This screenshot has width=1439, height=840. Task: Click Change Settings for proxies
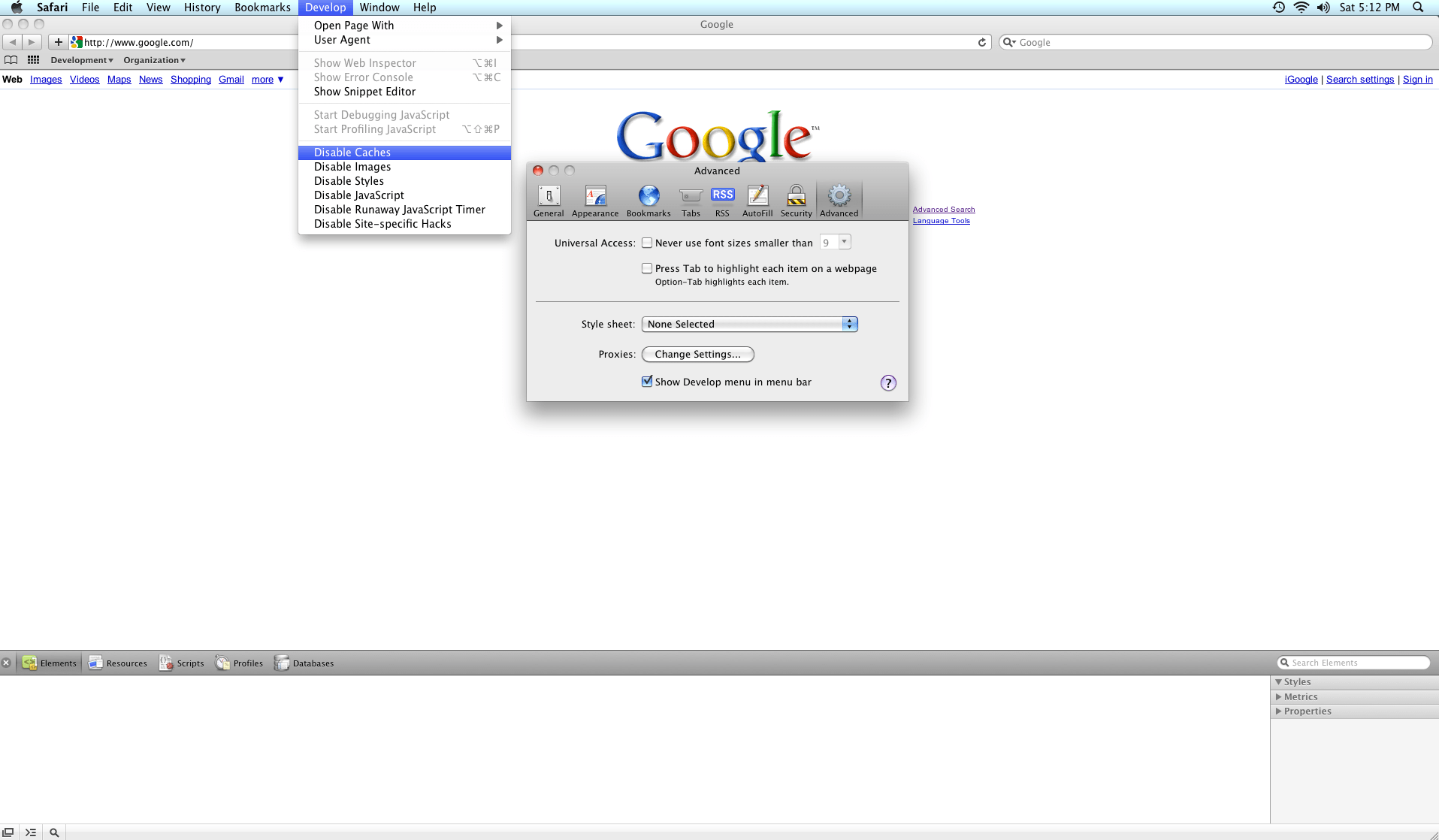tap(697, 354)
